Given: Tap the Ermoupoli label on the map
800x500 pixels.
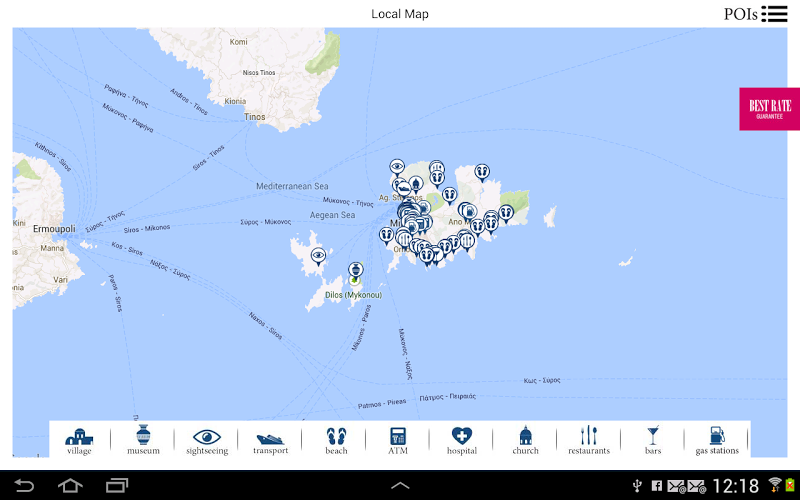Looking at the screenshot, I should [x=54, y=229].
